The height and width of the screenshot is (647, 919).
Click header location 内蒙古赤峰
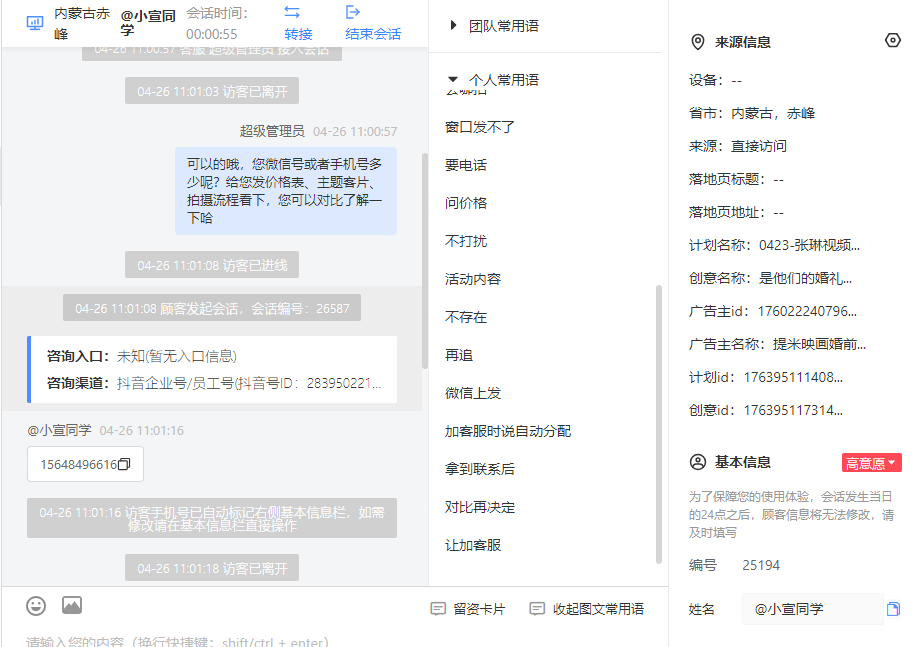(x=82, y=23)
